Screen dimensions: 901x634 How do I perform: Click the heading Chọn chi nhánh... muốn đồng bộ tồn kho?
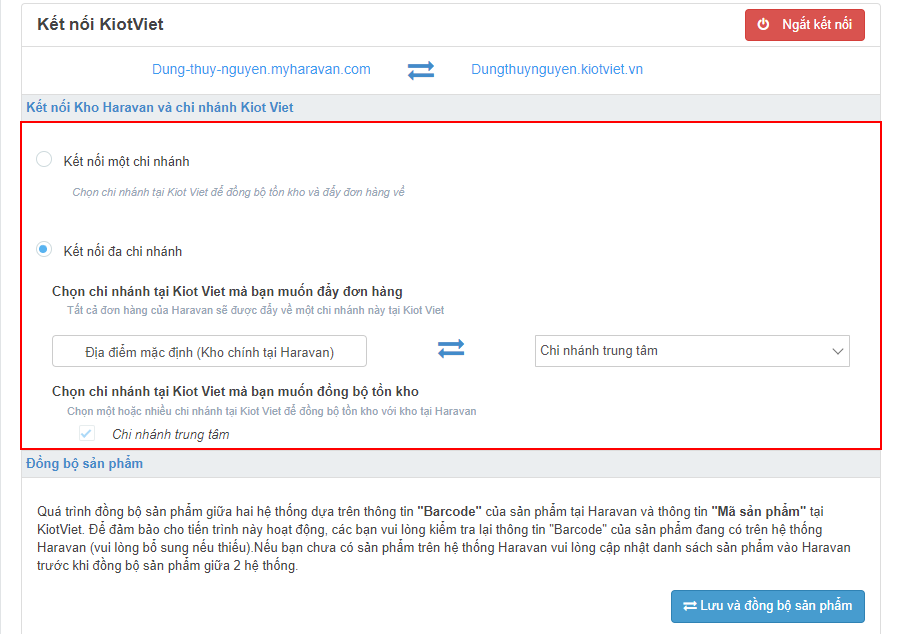(235, 391)
